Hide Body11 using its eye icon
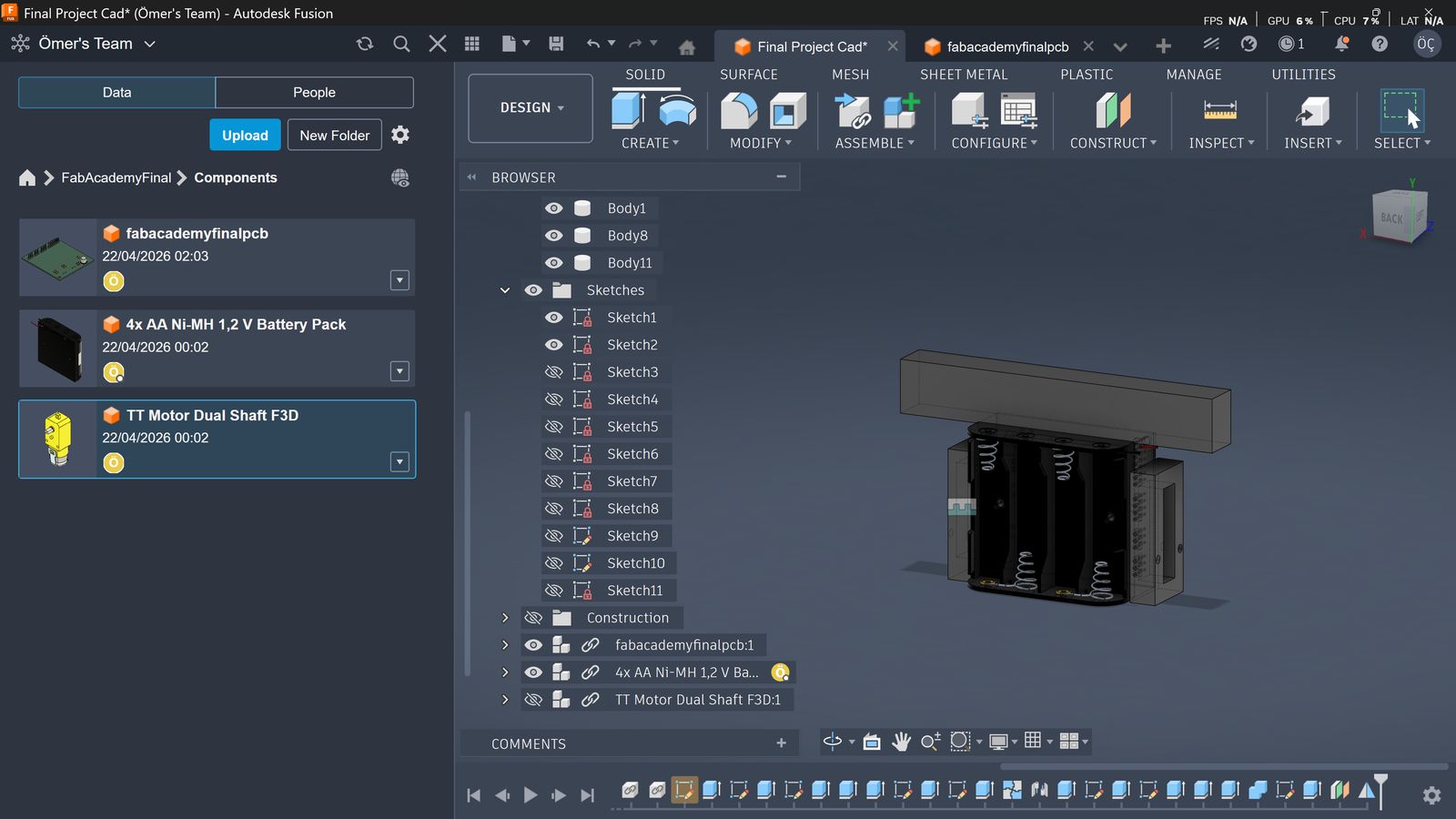The height and width of the screenshot is (819, 1456). pyautogui.click(x=553, y=263)
